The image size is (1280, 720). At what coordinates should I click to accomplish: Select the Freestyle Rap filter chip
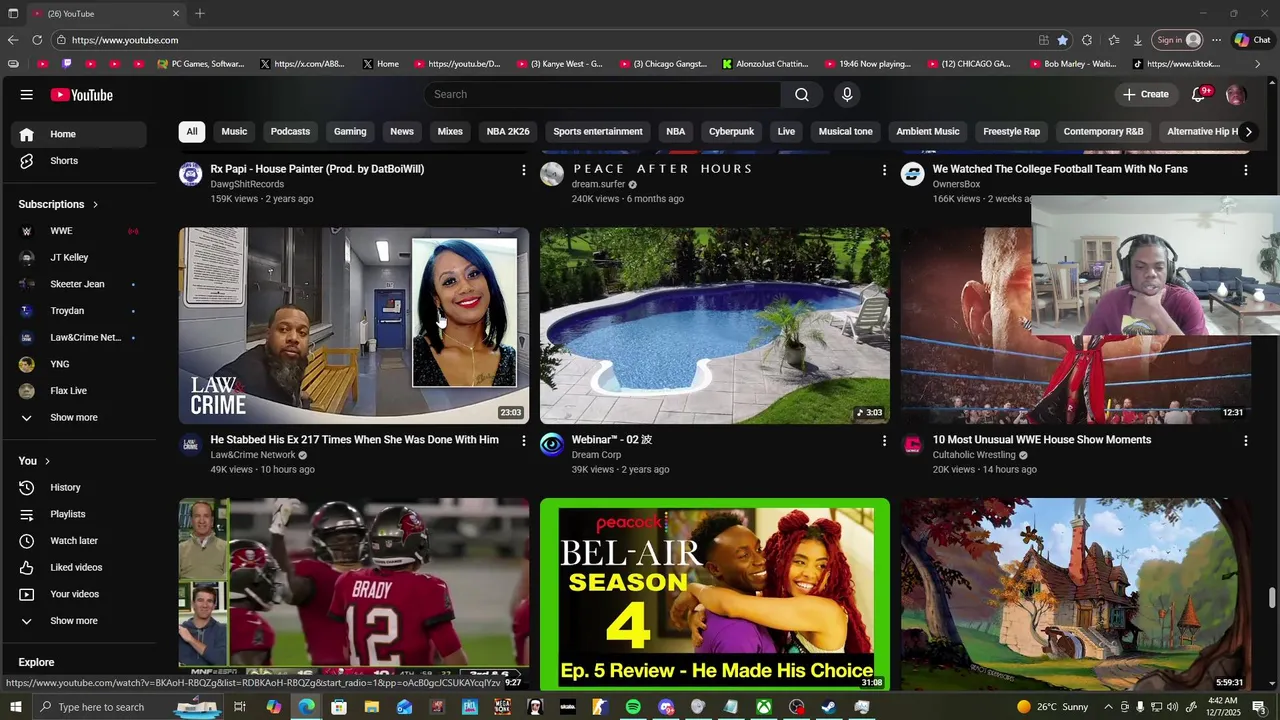(x=1011, y=132)
